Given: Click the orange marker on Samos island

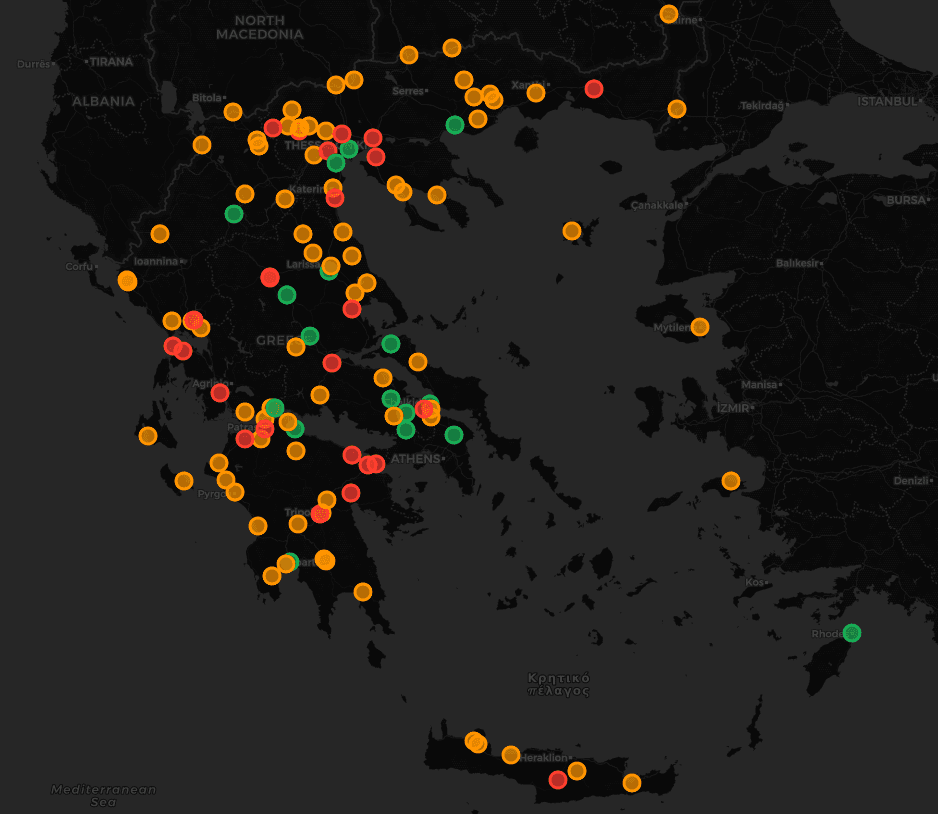Looking at the screenshot, I should click(x=731, y=480).
